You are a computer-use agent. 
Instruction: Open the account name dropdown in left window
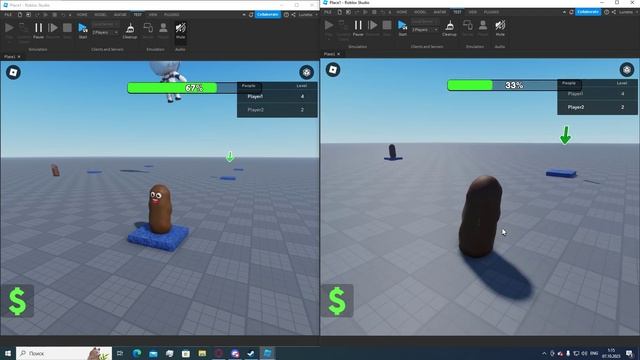coord(308,15)
